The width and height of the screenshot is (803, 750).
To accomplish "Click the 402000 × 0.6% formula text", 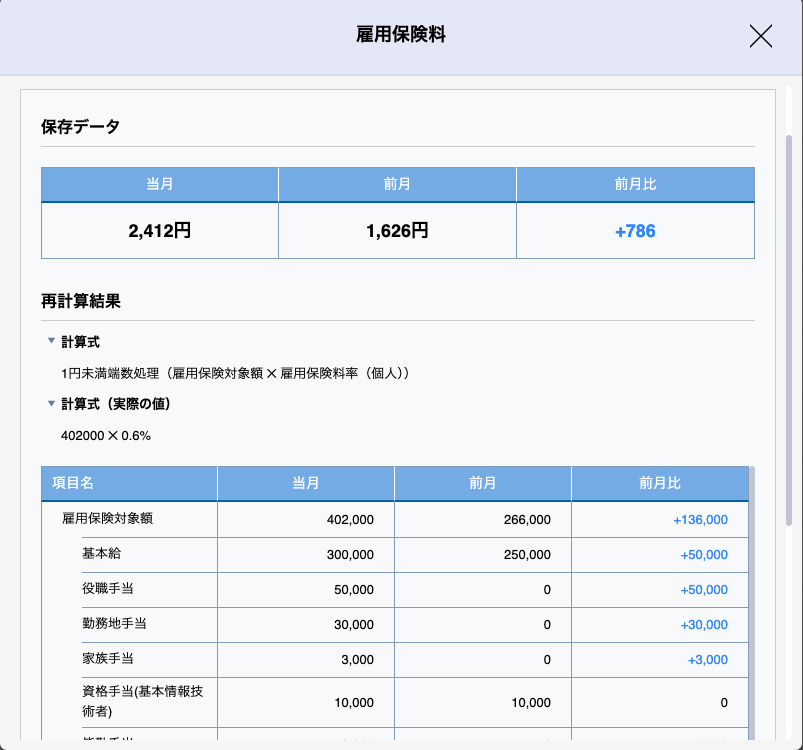I will pos(106,436).
